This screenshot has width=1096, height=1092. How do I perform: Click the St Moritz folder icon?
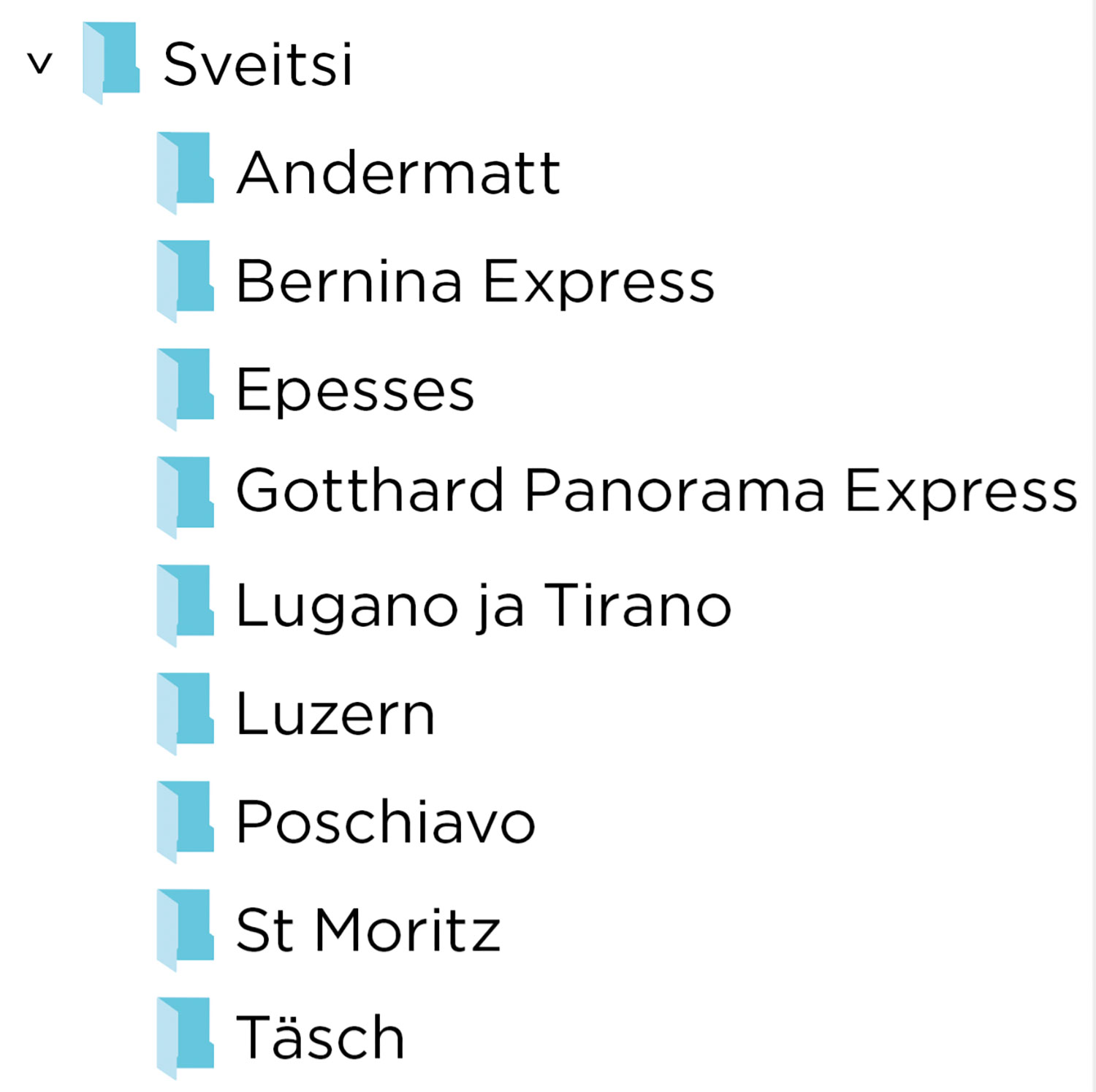[186, 929]
